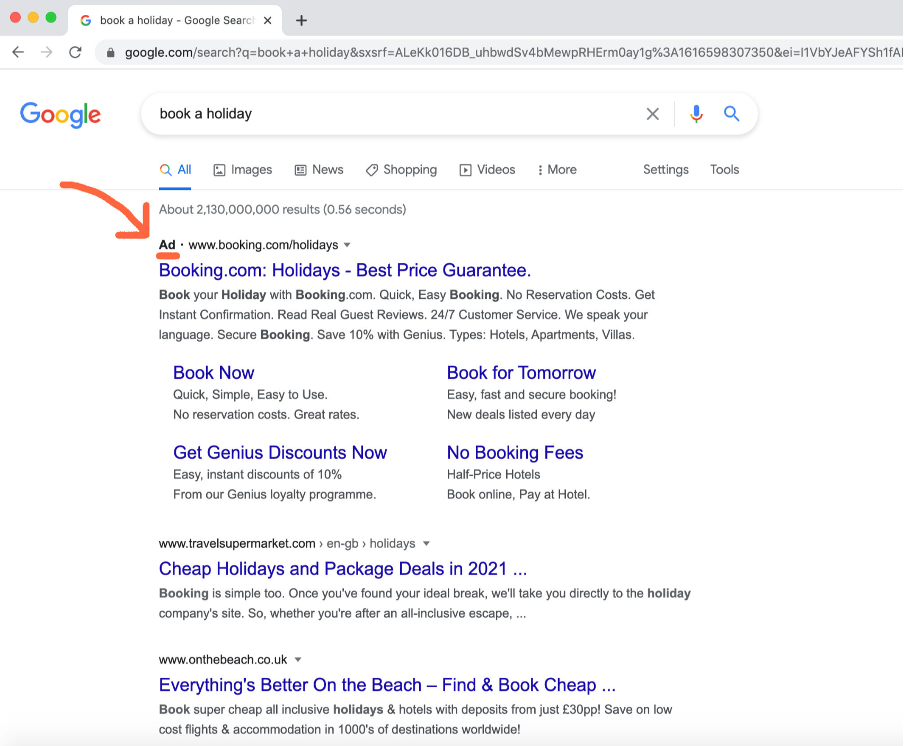Go back using browser back arrow
Image resolution: width=904 pixels, height=746 pixels.
point(18,52)
